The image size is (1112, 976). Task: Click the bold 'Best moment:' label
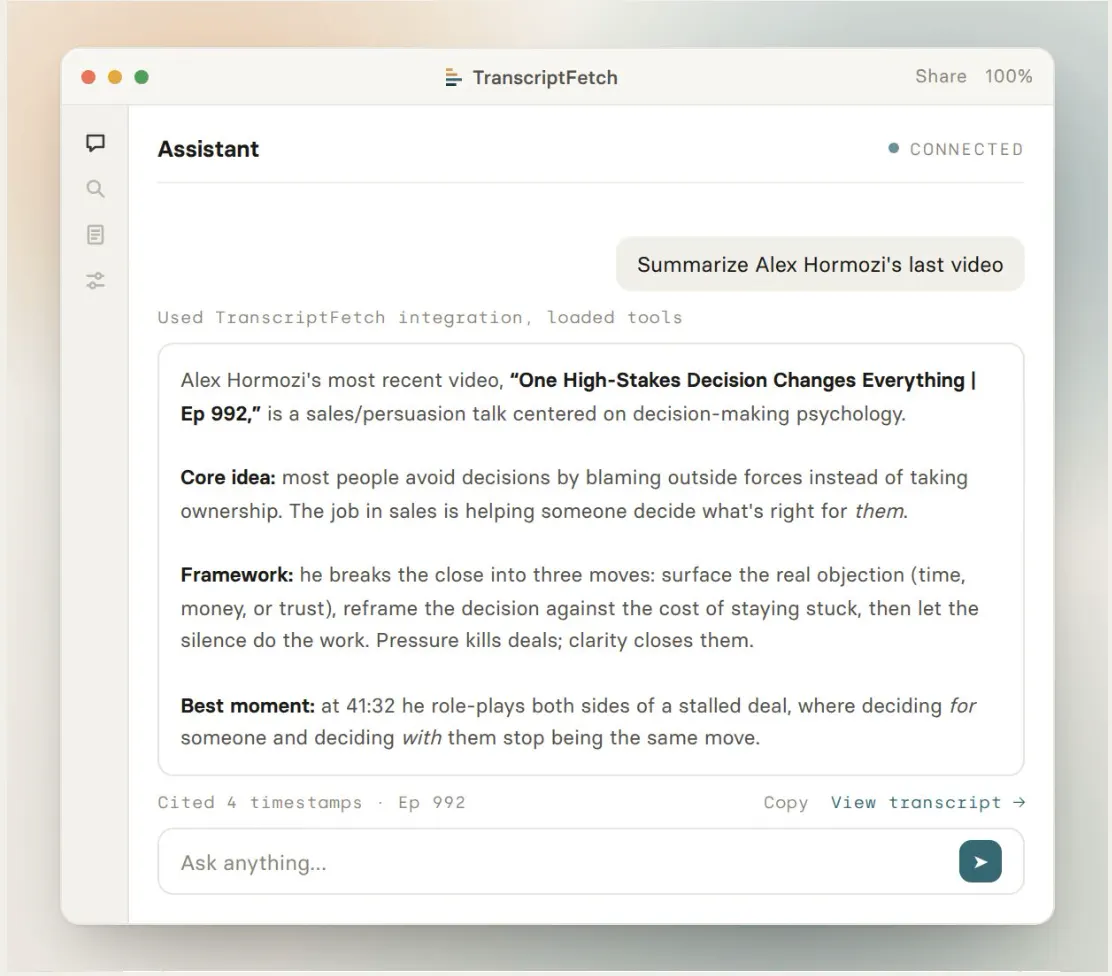click(x=248, y=706)
